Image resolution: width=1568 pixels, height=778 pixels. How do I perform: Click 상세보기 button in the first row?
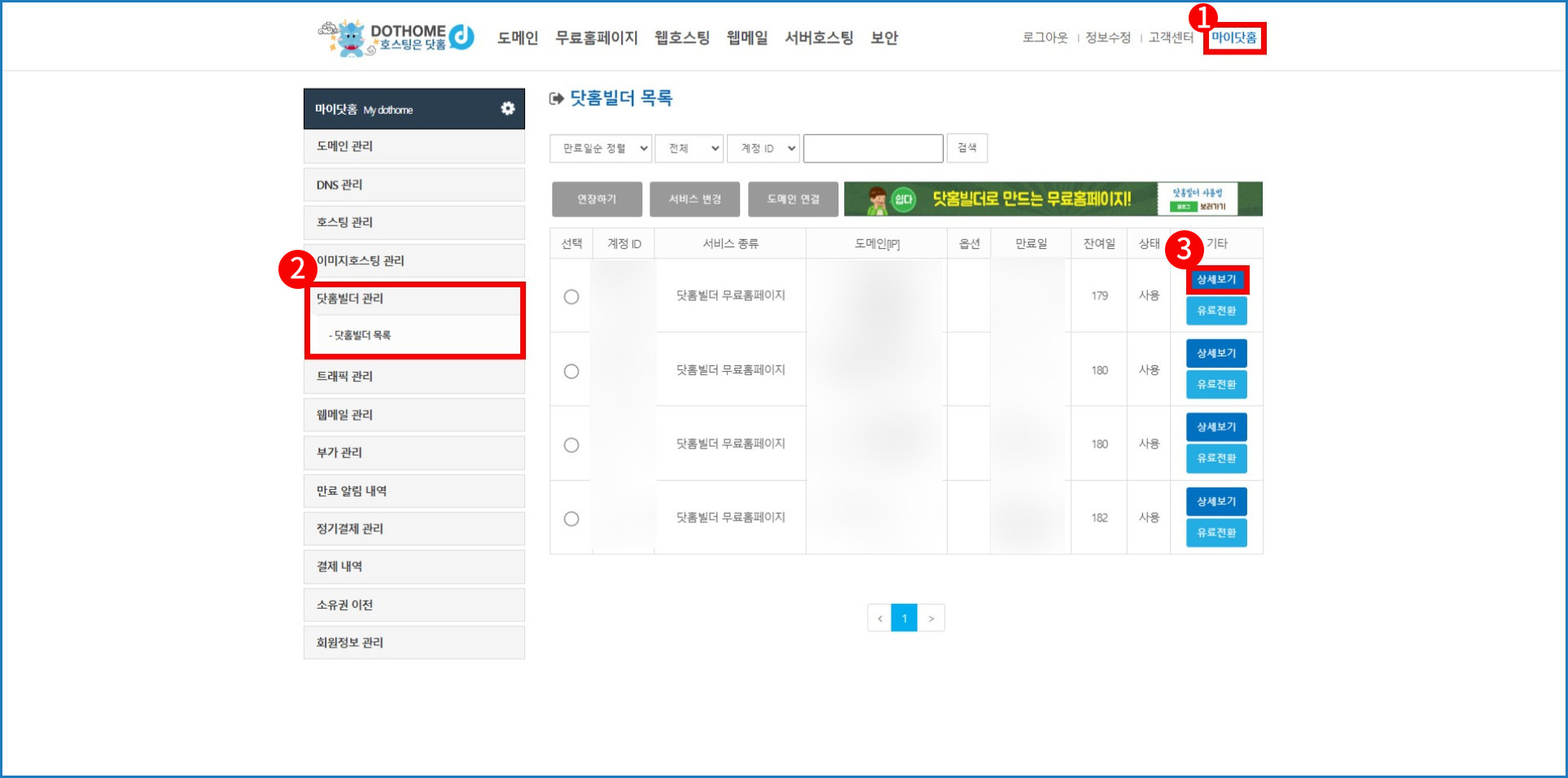click(1216, 280)
